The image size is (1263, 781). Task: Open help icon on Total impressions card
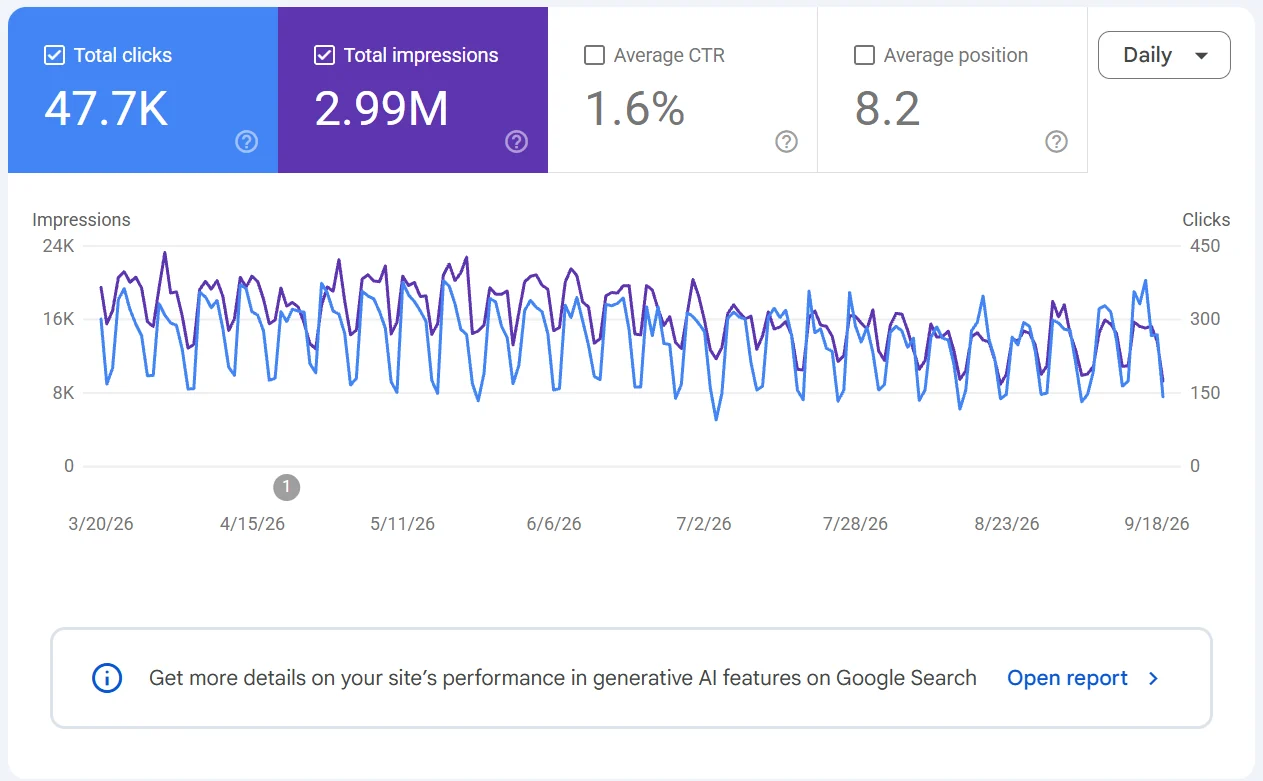click(x=517, y=142)
